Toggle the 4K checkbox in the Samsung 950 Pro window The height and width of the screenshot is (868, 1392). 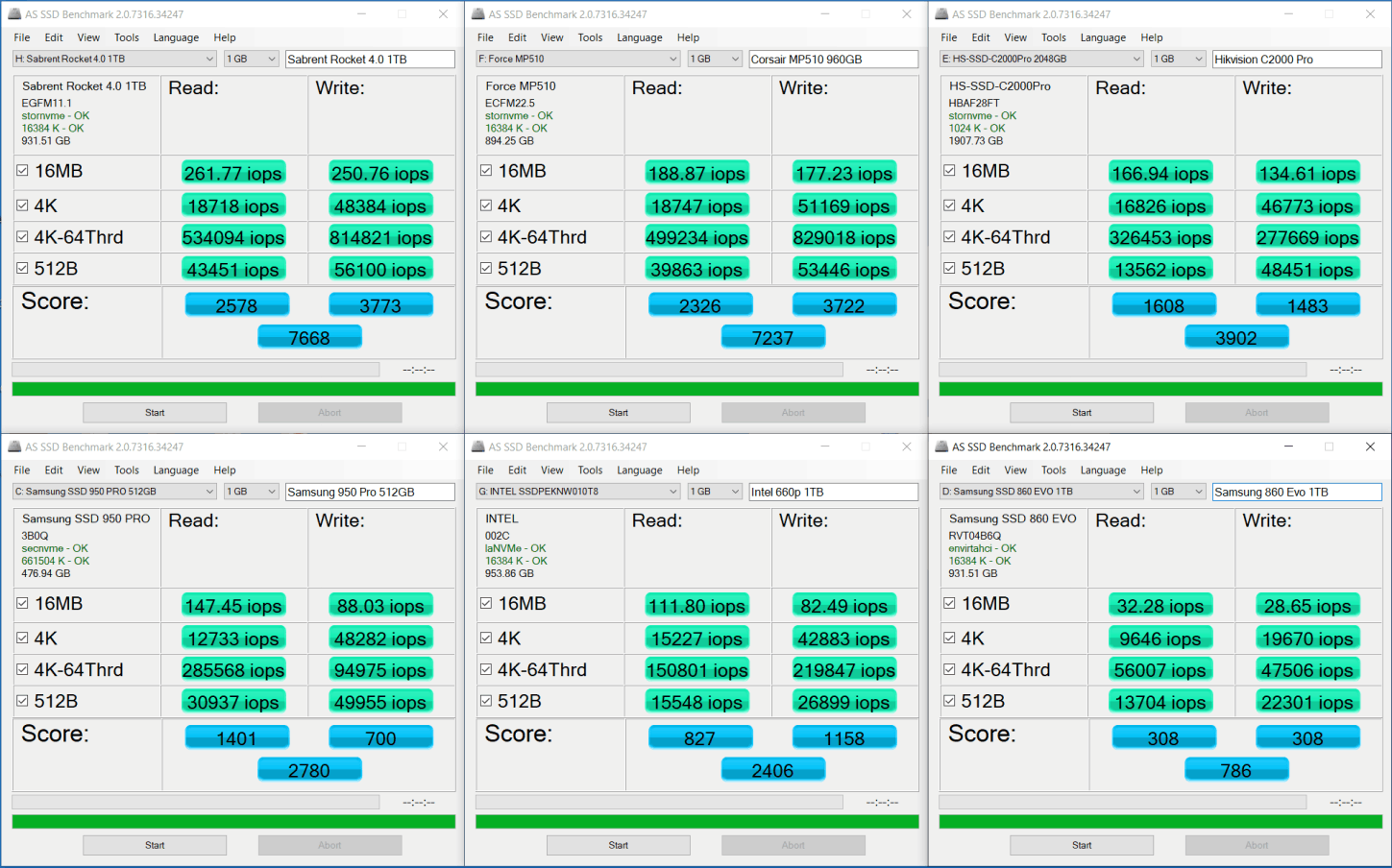[22, 638]
